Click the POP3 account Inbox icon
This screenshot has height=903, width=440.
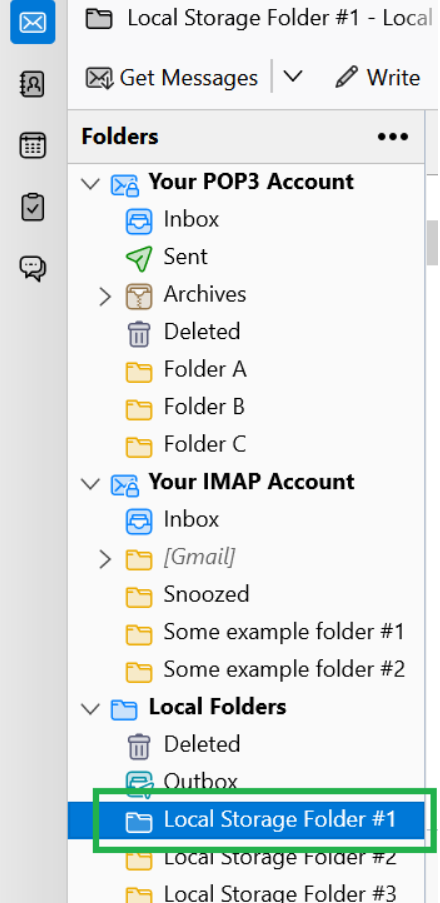tap(139, 220)
